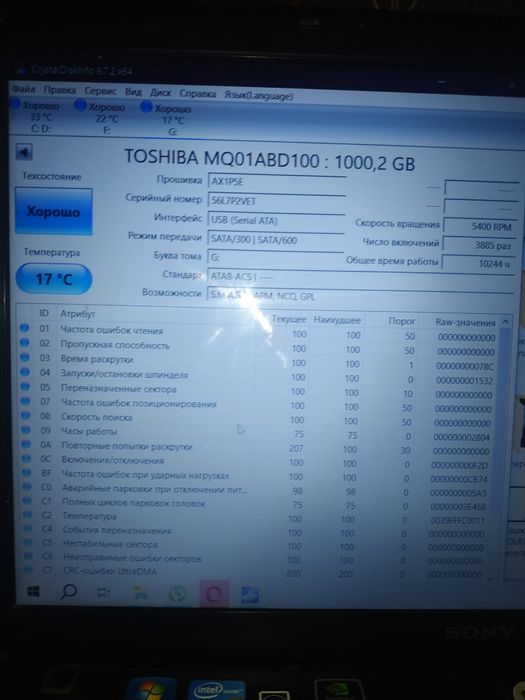Open the Справка menu
The image size is (525, 700).
(x=198, y=94)
